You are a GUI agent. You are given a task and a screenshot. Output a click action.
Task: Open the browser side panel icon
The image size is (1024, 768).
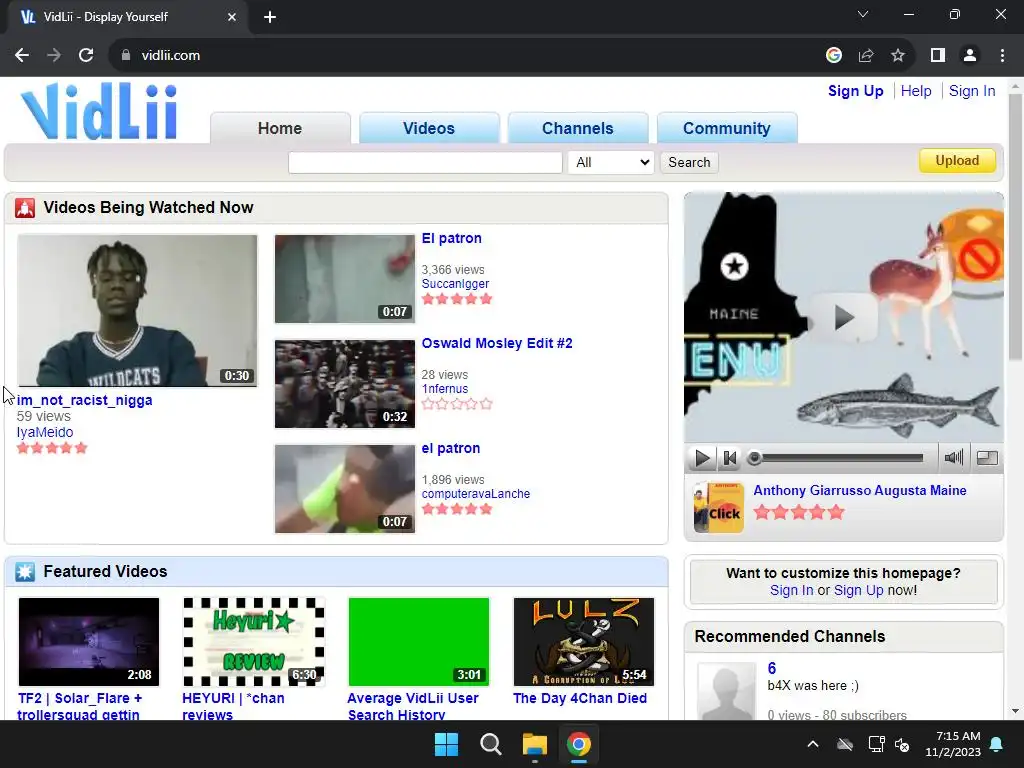coord(938,56)
